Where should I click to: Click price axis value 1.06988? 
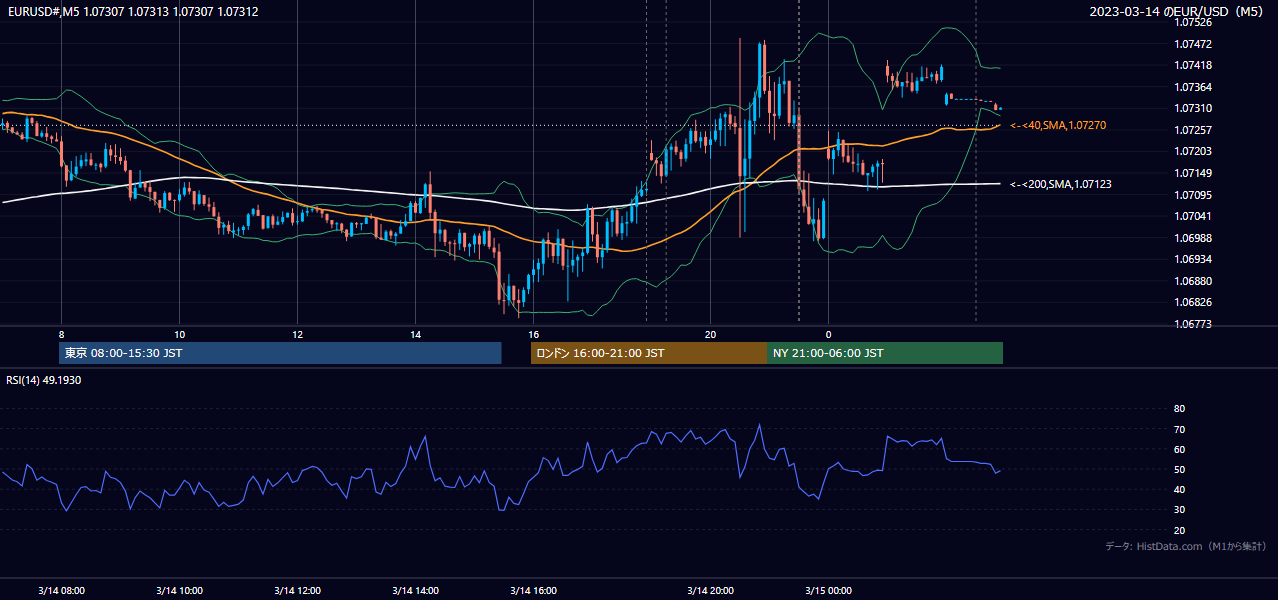[x=1192, y=238]
